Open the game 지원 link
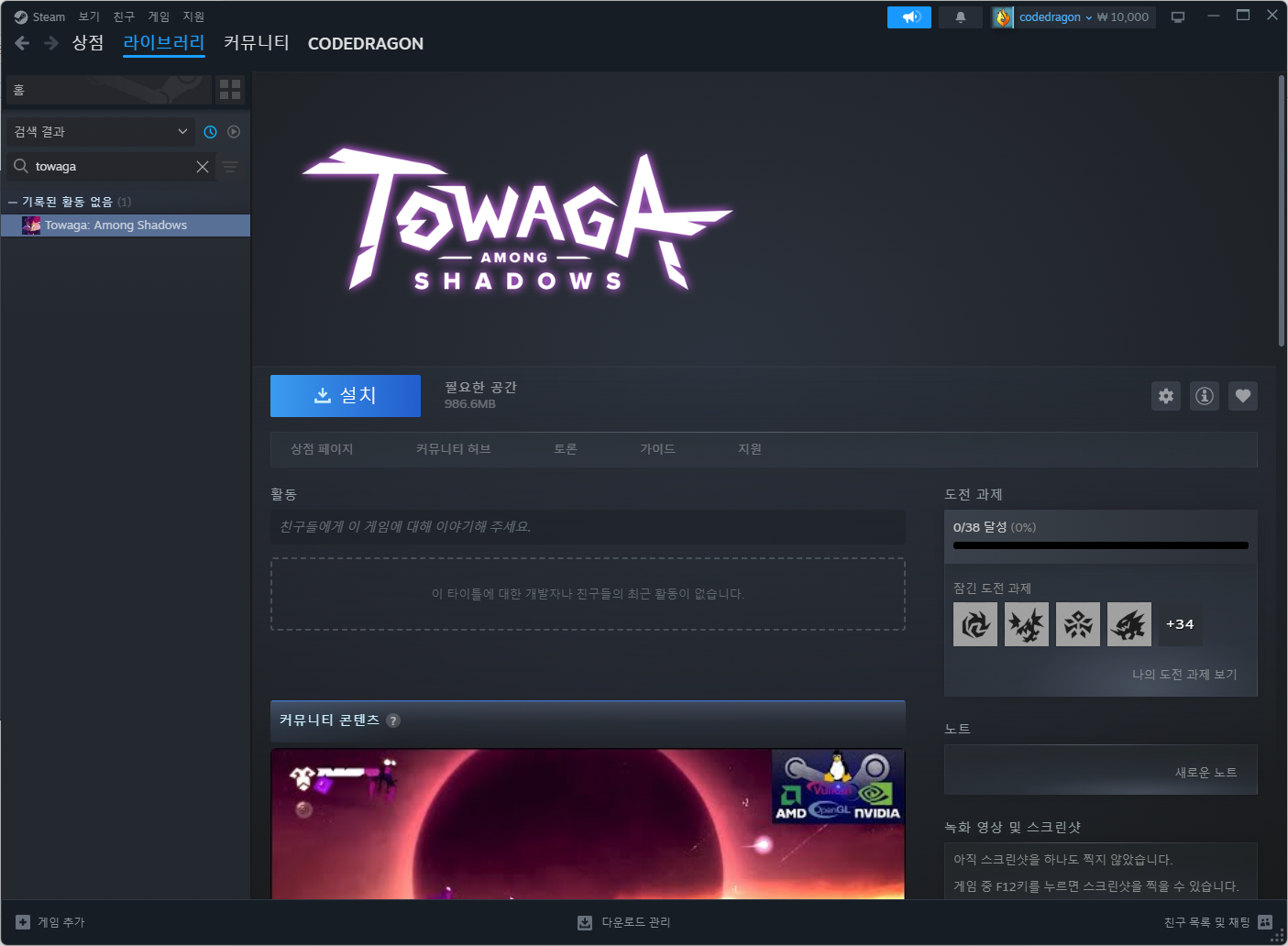 pyautogui.click(x=750, y=449)
